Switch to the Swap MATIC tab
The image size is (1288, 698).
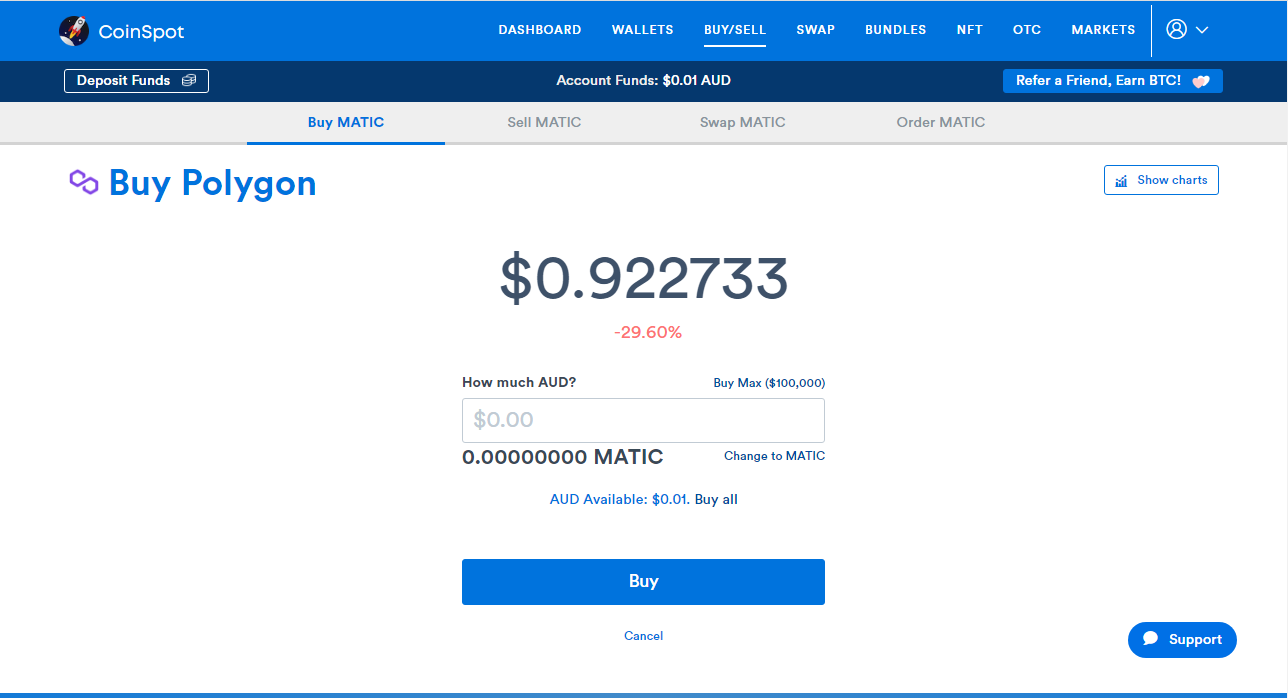tap(743, 123)
